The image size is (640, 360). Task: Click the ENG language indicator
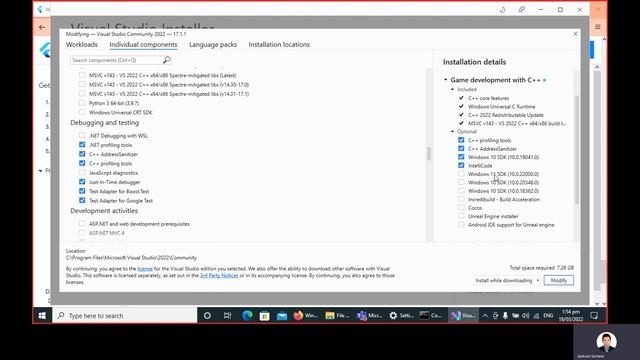(x=548, y=316)
